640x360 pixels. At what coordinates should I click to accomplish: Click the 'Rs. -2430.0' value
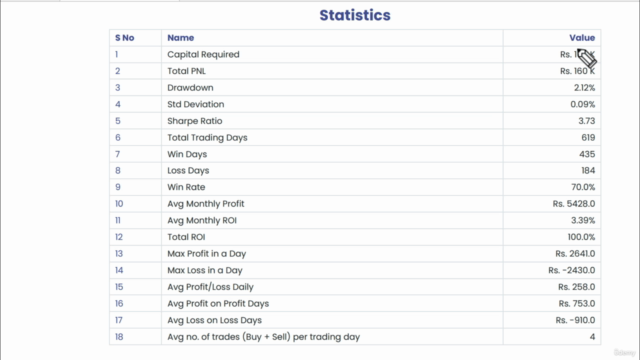[571, 270]
